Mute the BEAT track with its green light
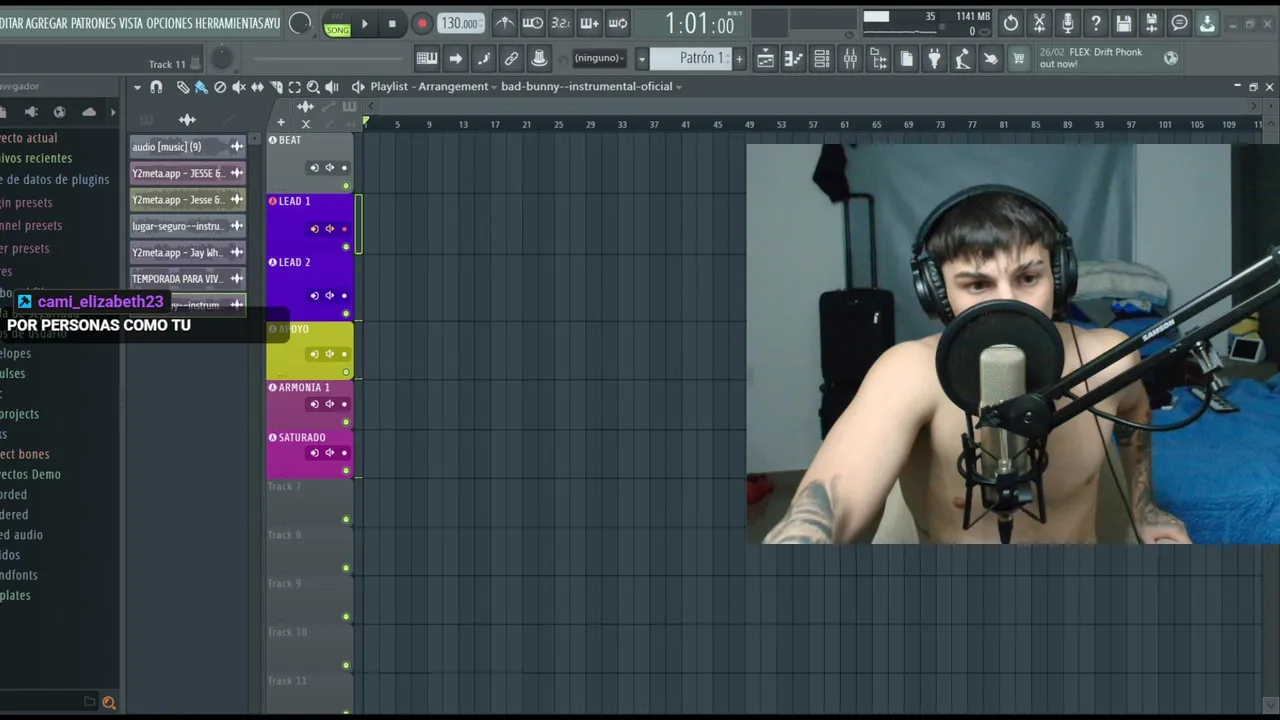This screenshot has height=720, width=1280. [x=346, y=186]
